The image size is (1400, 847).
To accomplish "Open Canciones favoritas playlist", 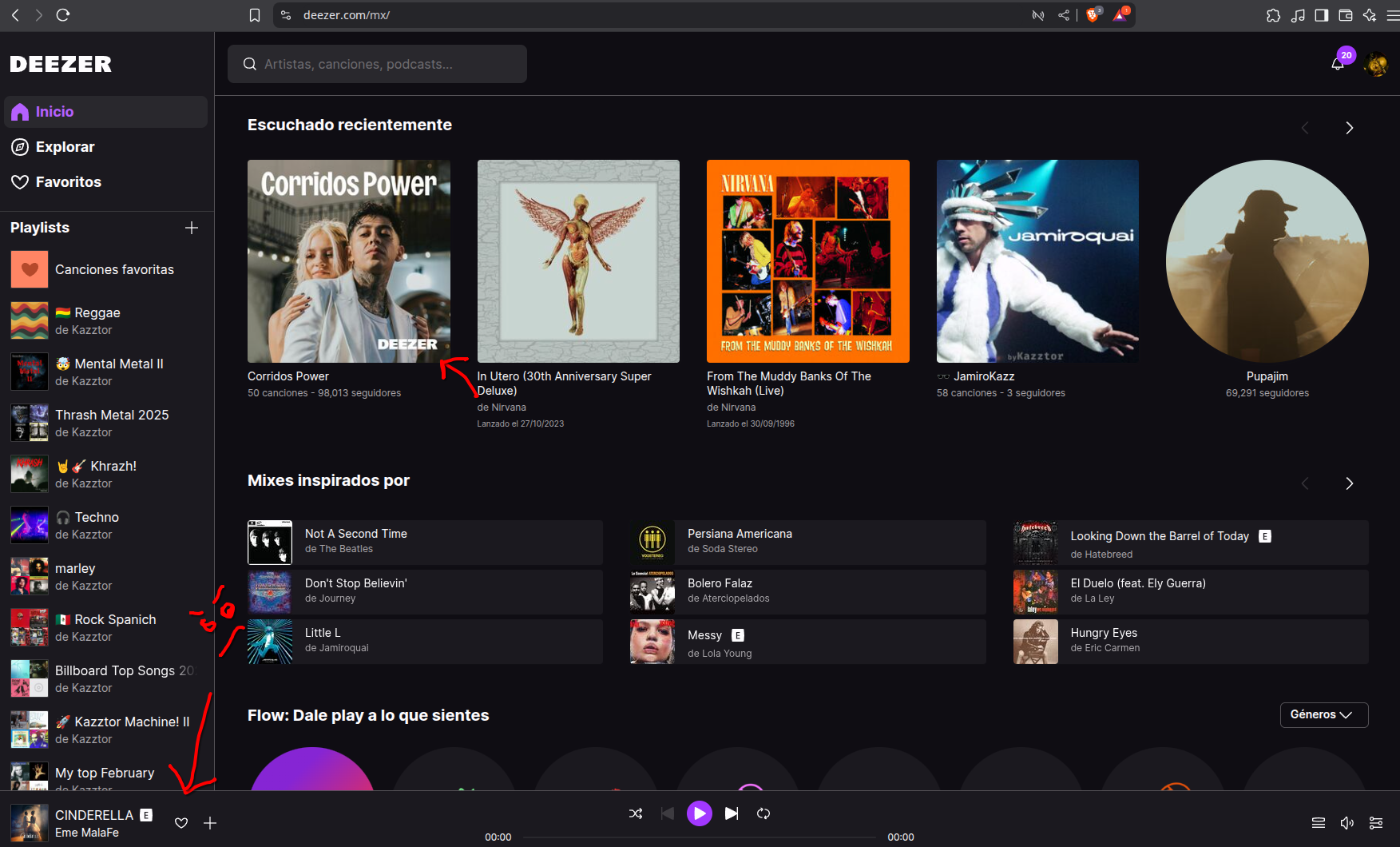I will click(x=105, y=269).
